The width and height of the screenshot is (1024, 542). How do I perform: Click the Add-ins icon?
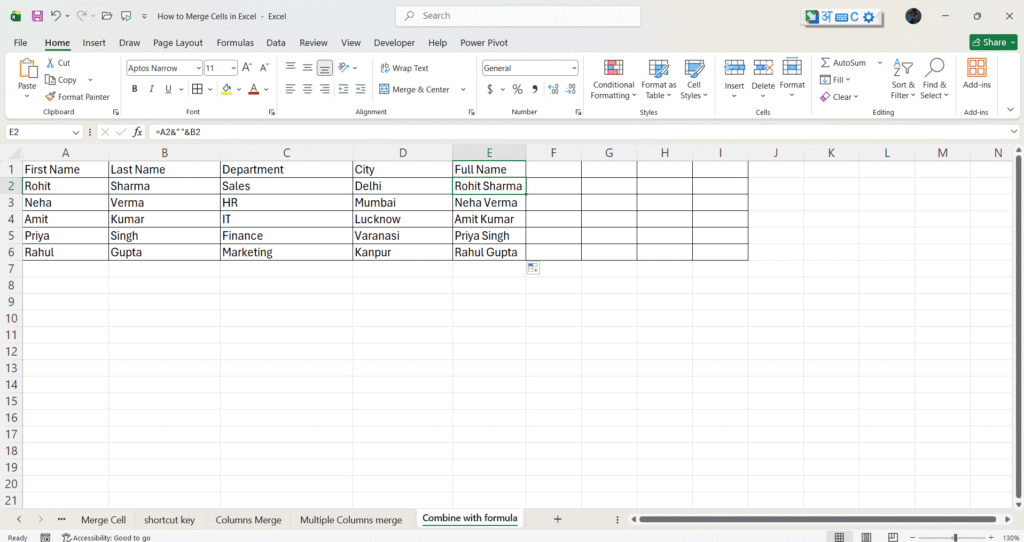[976, 68]
